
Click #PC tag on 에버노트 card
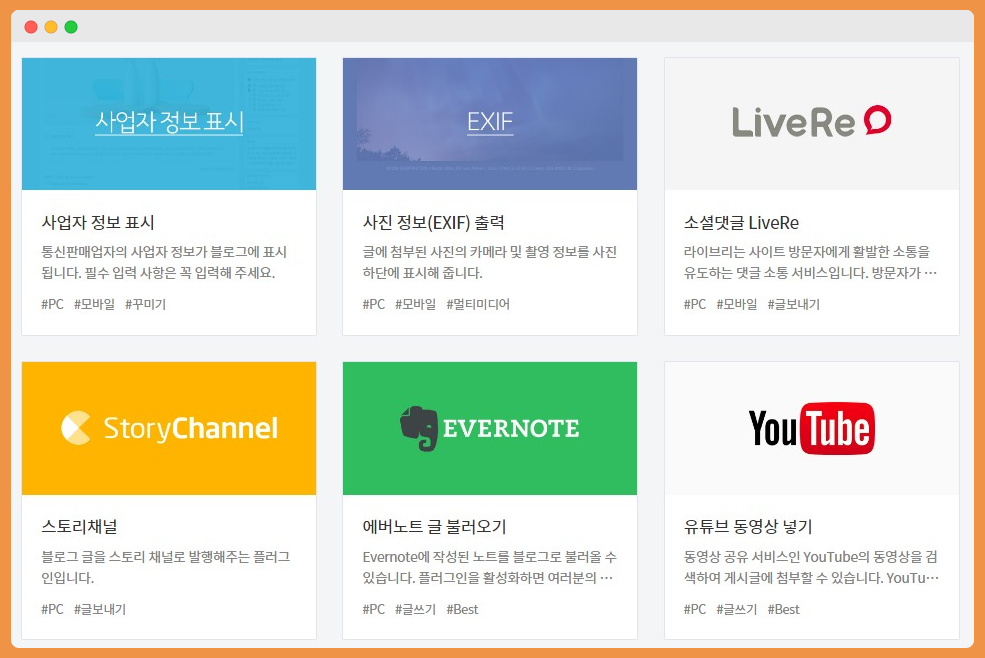tap(374, 609)
